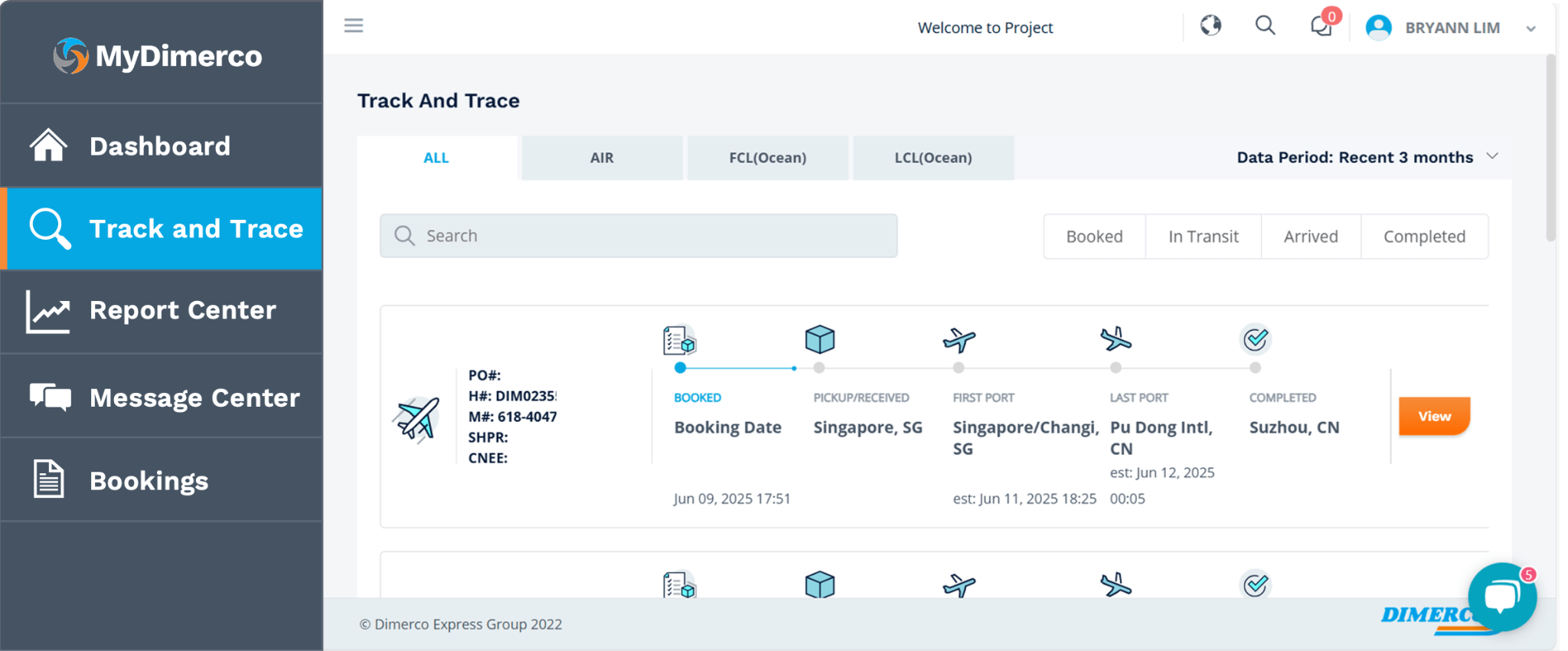Click the Last Port progress dot
The width and height of the screenshot is (1568, 651).
point(1116,368)
